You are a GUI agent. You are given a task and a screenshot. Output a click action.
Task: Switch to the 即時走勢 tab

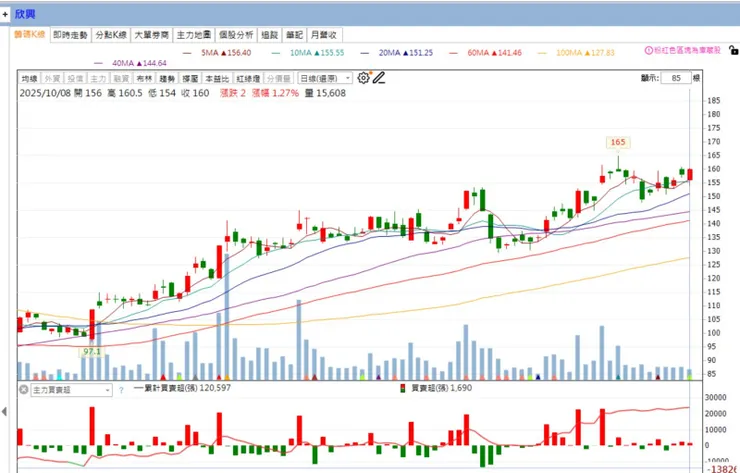coord(70,35)
